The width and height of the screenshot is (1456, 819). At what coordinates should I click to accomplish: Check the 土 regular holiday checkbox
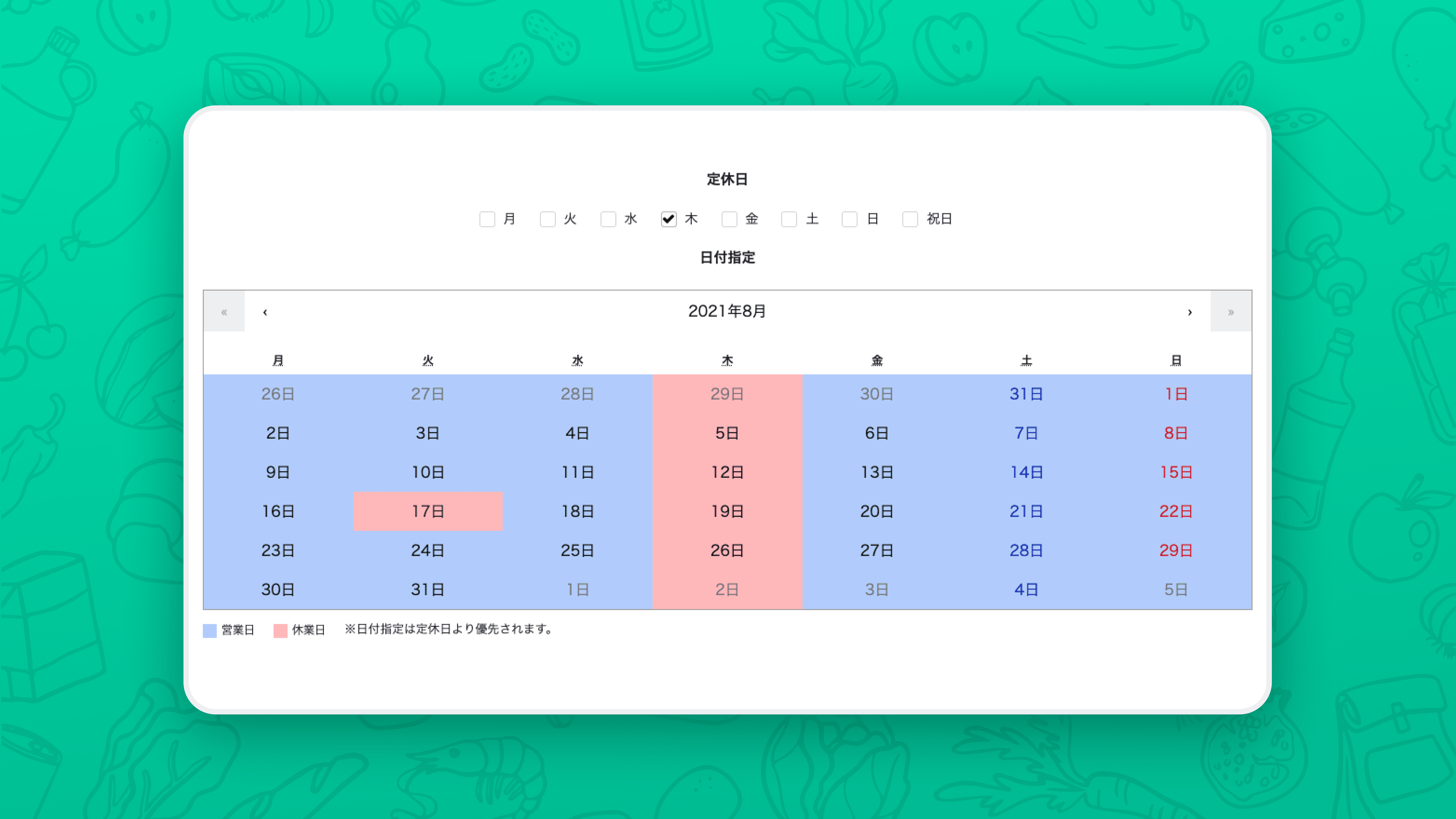click(x=789, y=219)
